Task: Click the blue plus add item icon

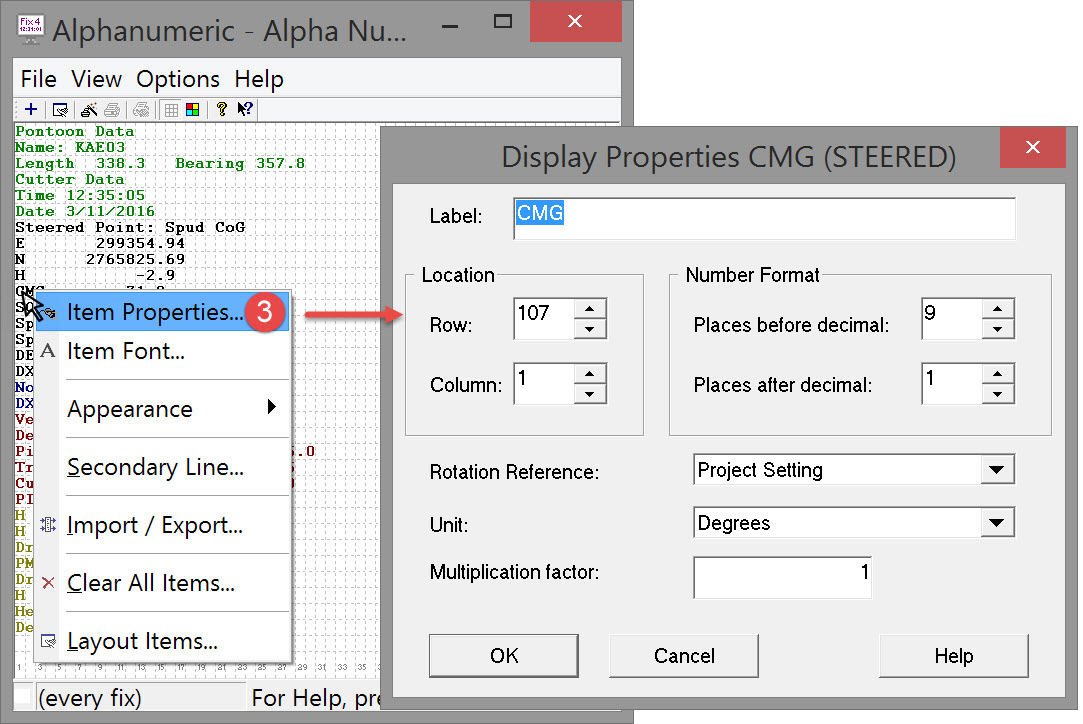Action: point(31,109)
